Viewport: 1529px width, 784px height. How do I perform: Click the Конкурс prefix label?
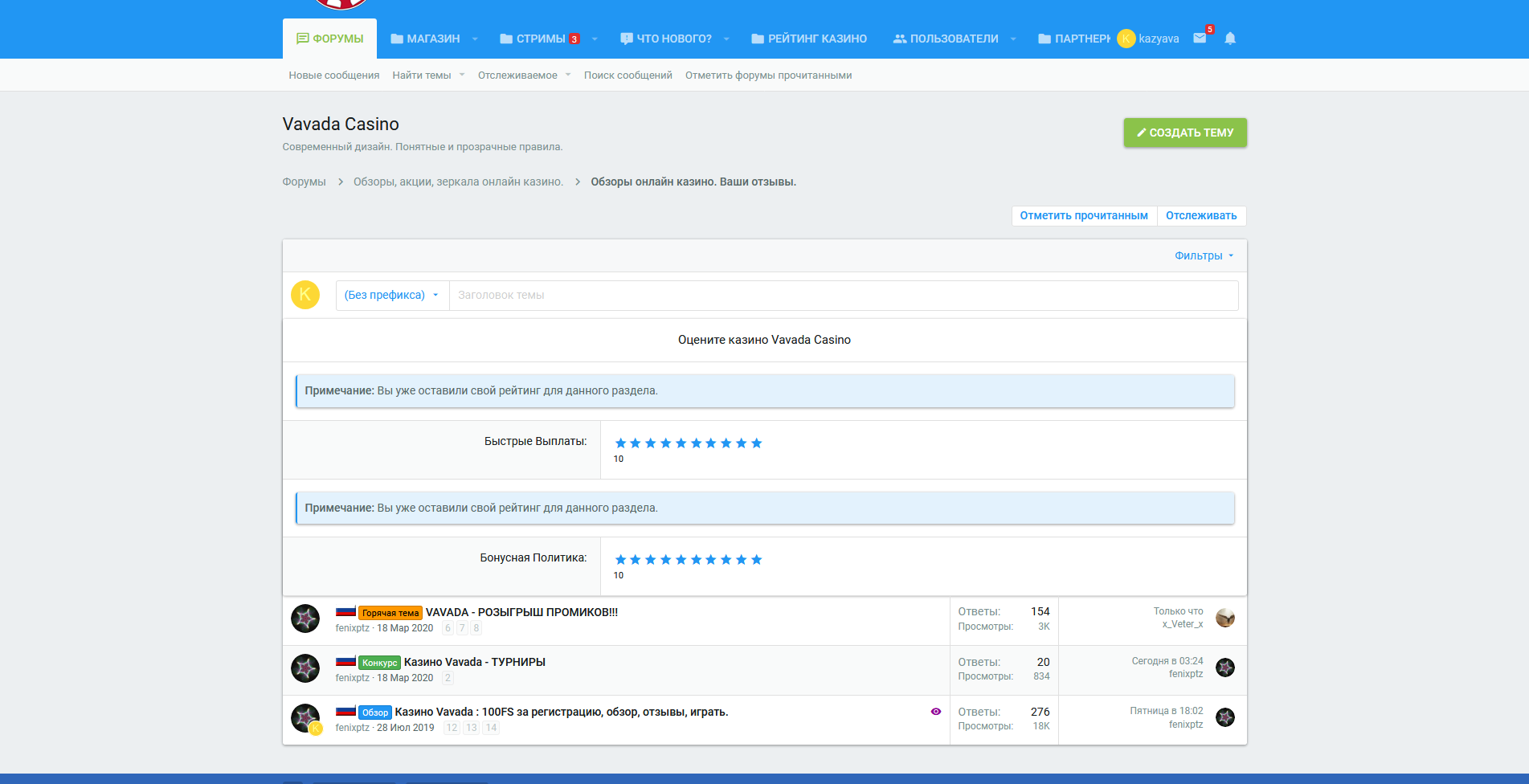(379, 663)
